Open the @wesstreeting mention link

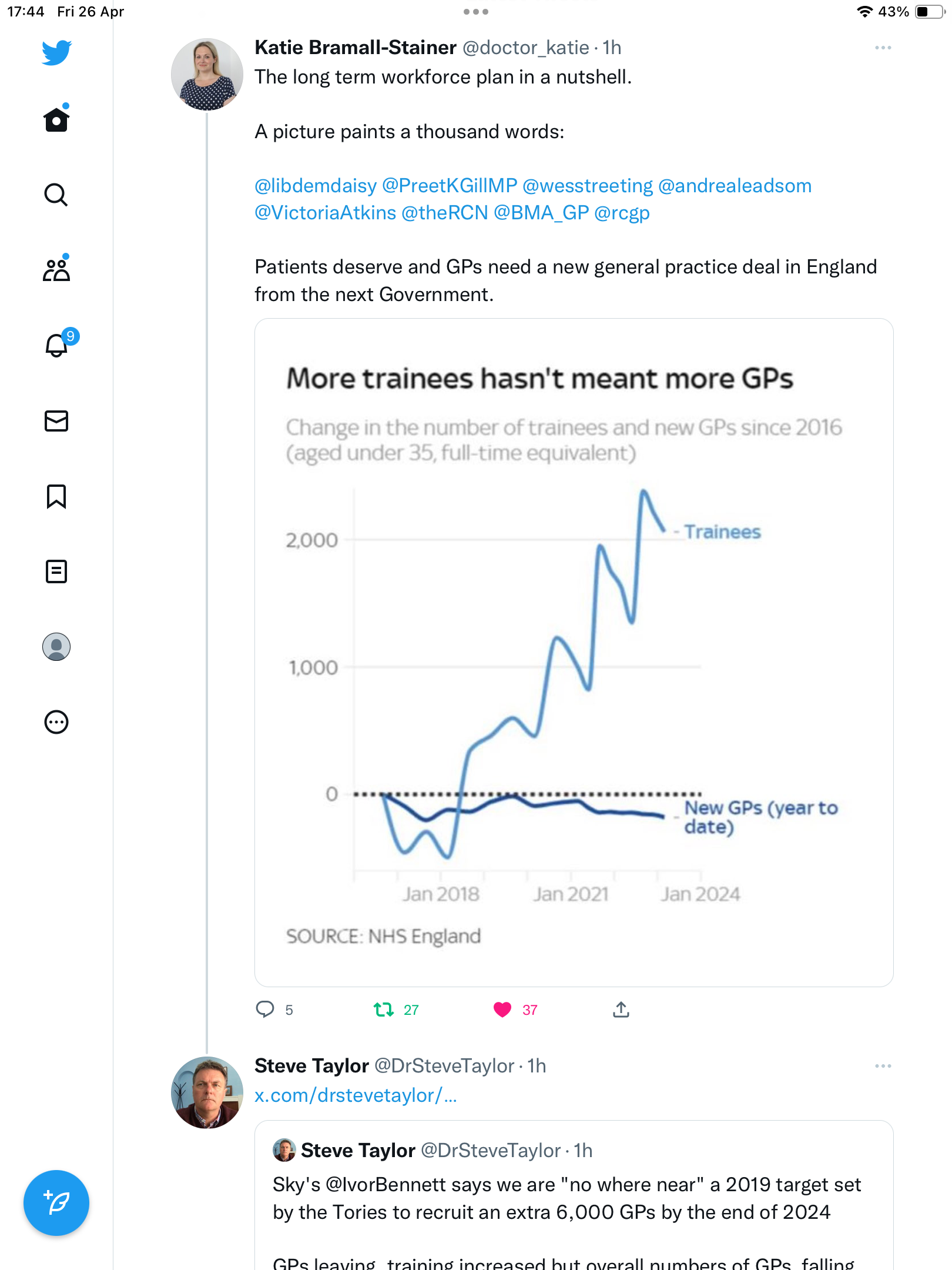click(588, 186)
